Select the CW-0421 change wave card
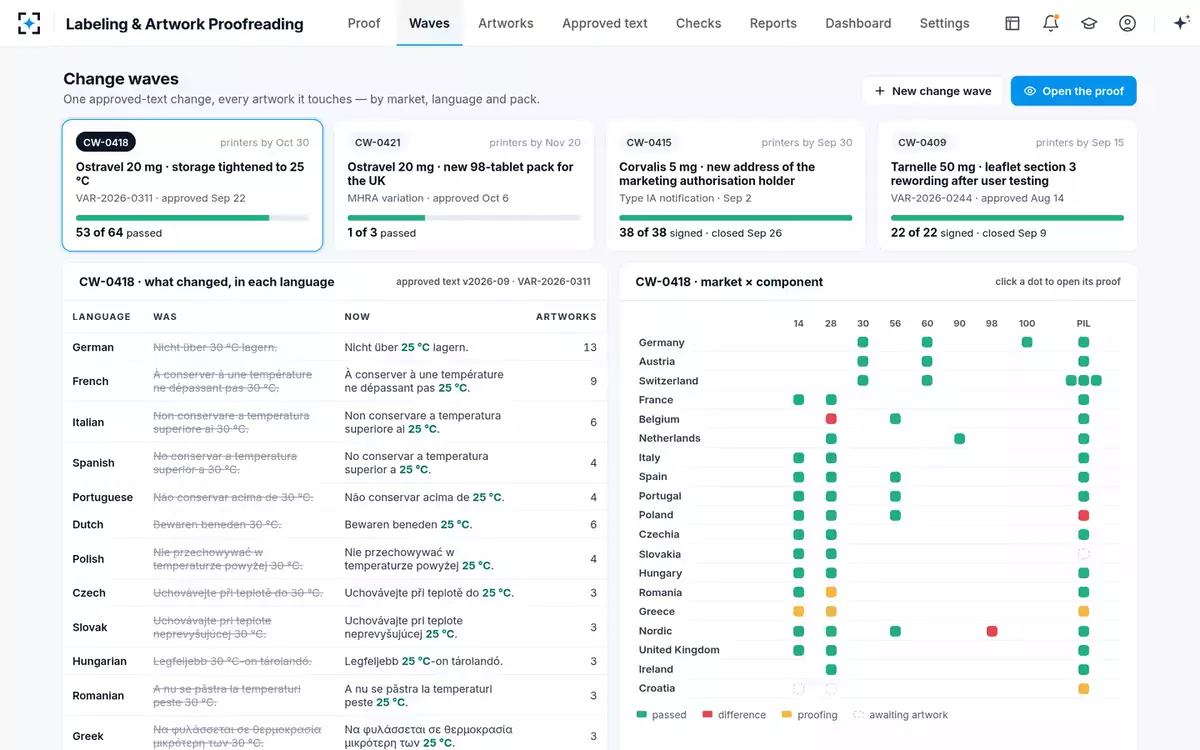Viewport: 1200px width, 750px height. (x=464, y=186)
